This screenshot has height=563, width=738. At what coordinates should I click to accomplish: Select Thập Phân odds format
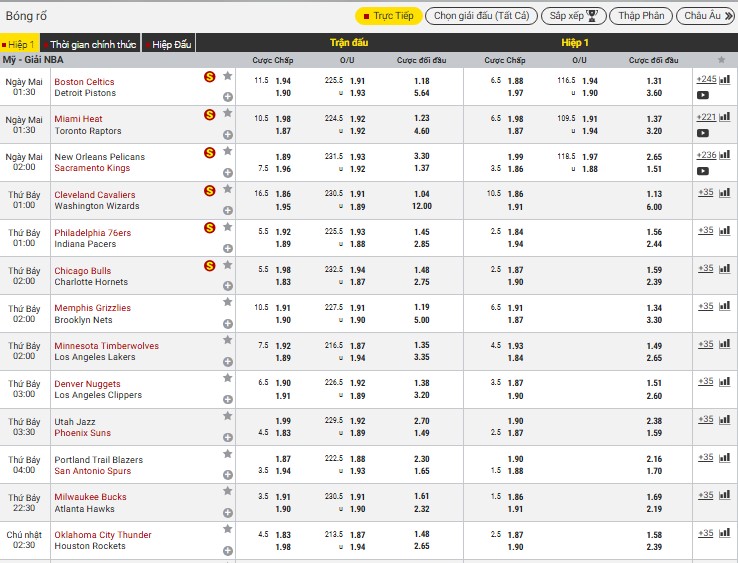tap(641, 16)
